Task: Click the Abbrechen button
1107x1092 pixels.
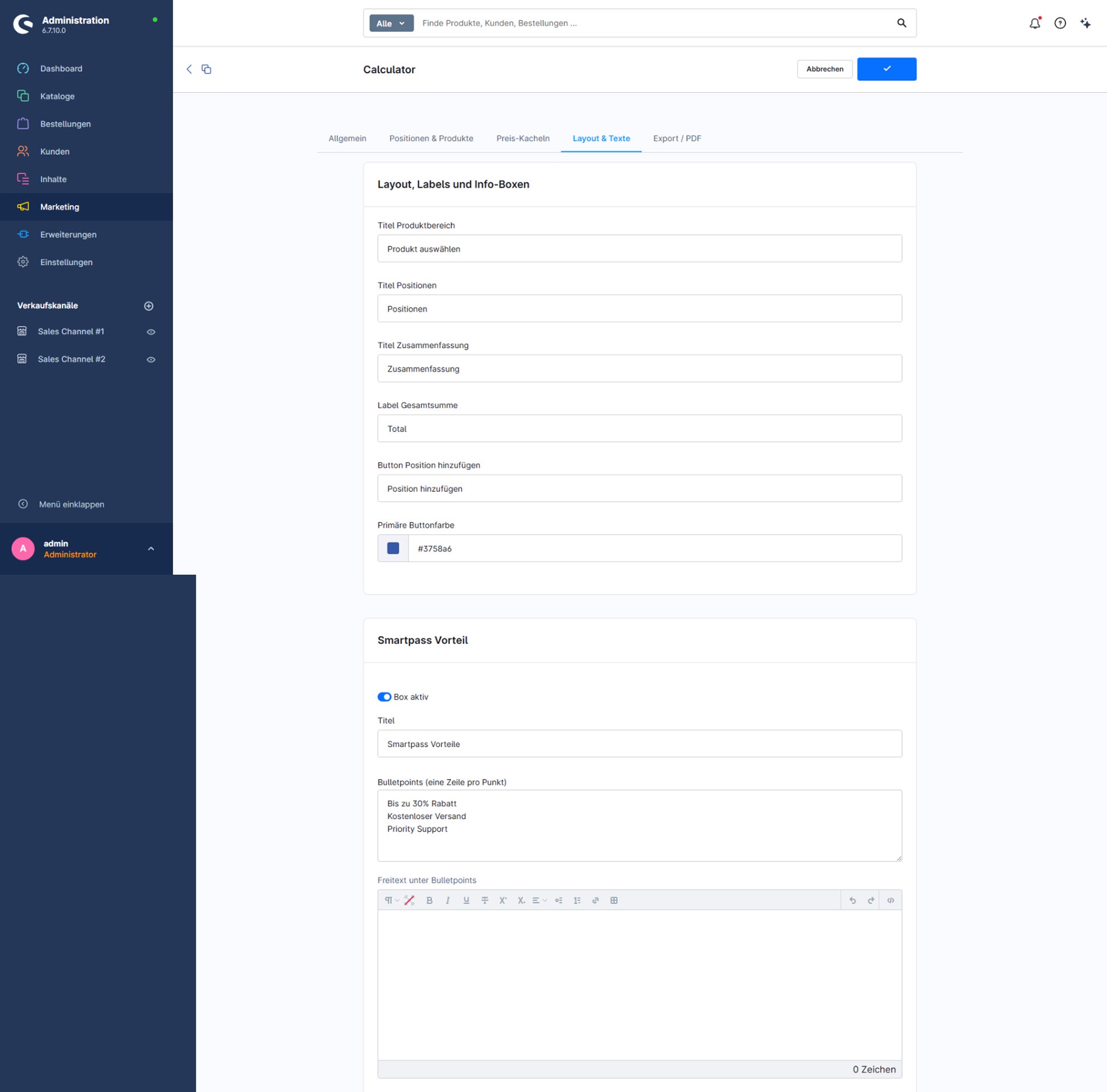Action: tap(825, 69)
